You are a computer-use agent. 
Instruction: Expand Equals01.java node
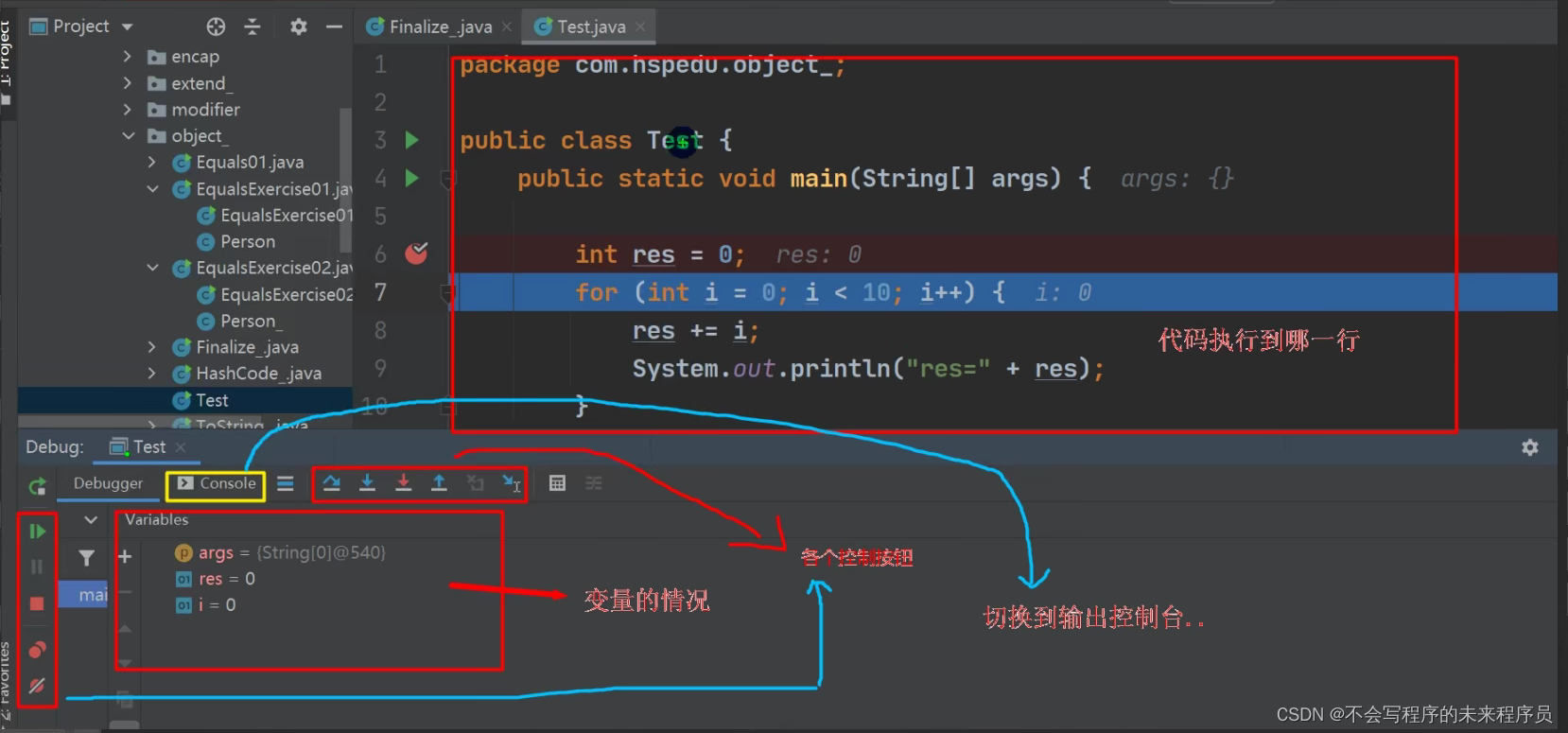[x=152, y=163]
